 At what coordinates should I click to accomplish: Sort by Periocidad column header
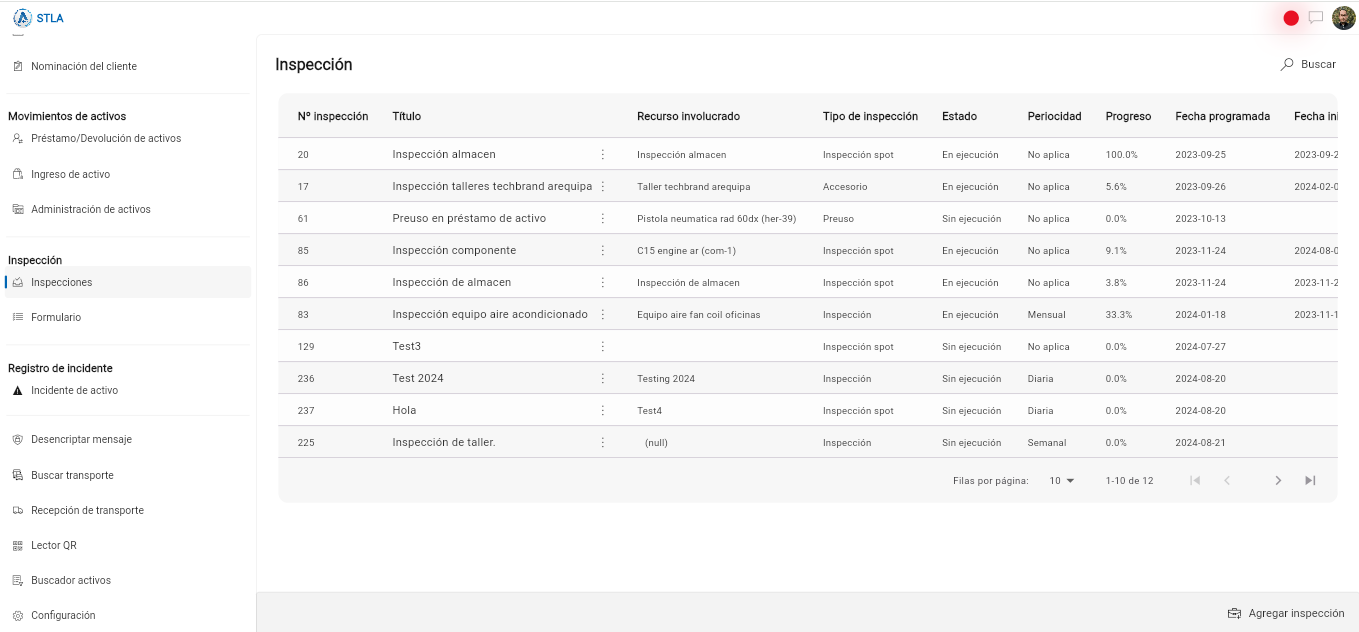(x=1054, y=116)
